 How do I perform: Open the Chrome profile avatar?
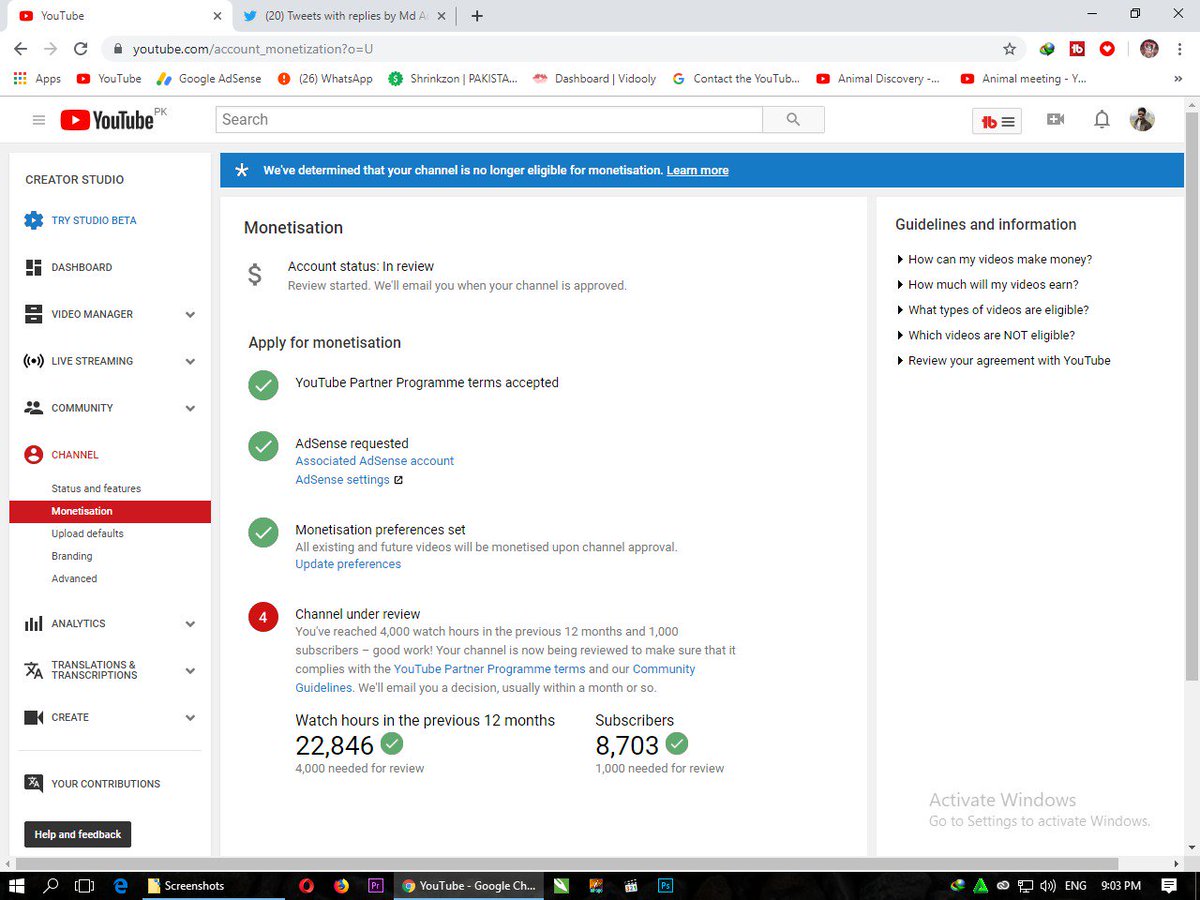coord(1149,48)
